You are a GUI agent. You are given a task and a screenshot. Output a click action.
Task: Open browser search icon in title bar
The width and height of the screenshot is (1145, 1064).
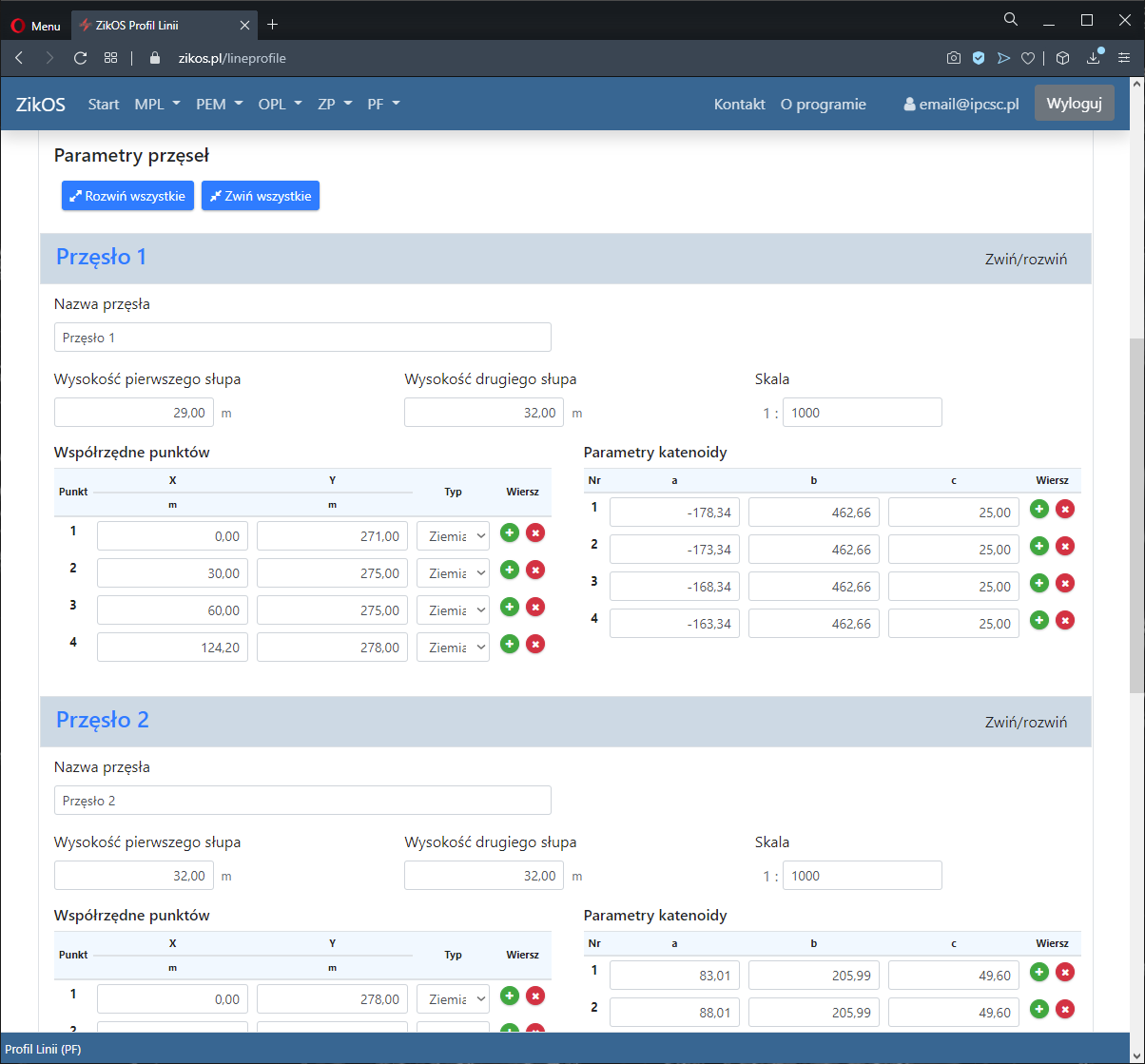click(1011, 19)
